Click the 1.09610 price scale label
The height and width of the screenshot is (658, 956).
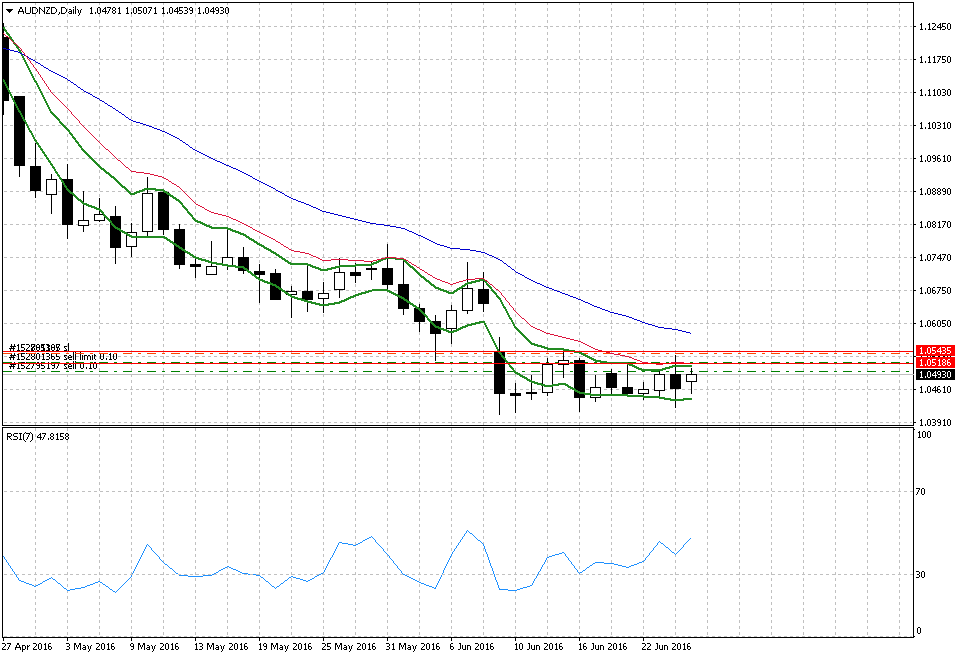[x=935, y=159]
